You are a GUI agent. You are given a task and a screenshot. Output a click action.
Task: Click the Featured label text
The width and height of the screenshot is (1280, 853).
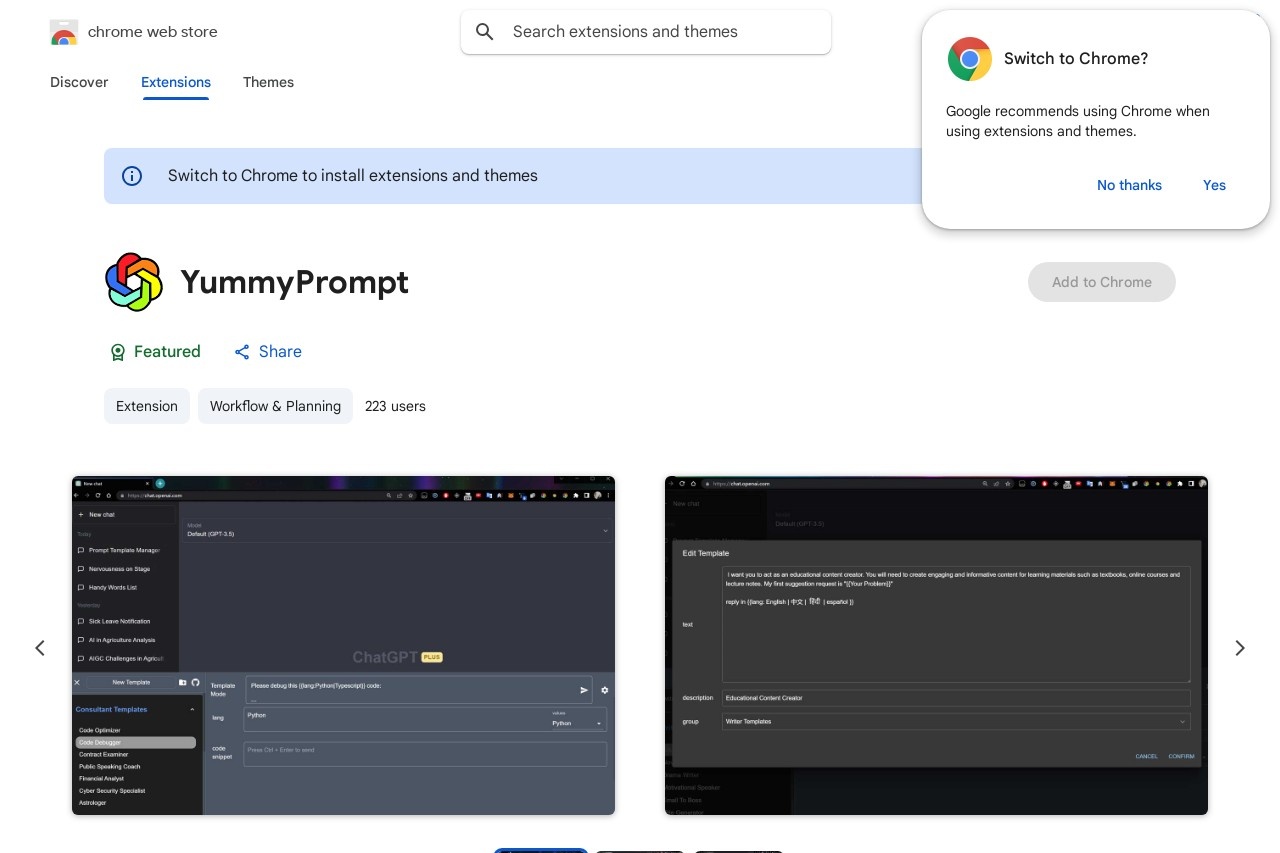coord(167,352)
